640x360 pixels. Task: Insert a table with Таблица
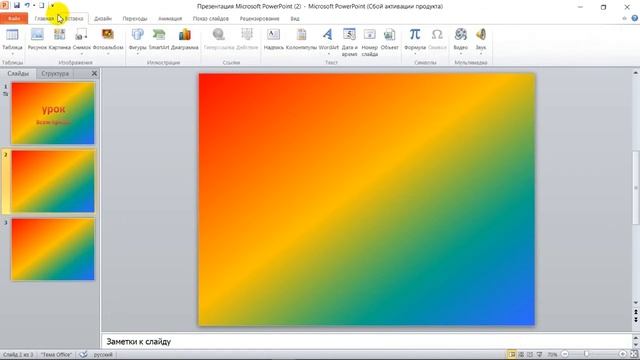[x=12, y=40]
